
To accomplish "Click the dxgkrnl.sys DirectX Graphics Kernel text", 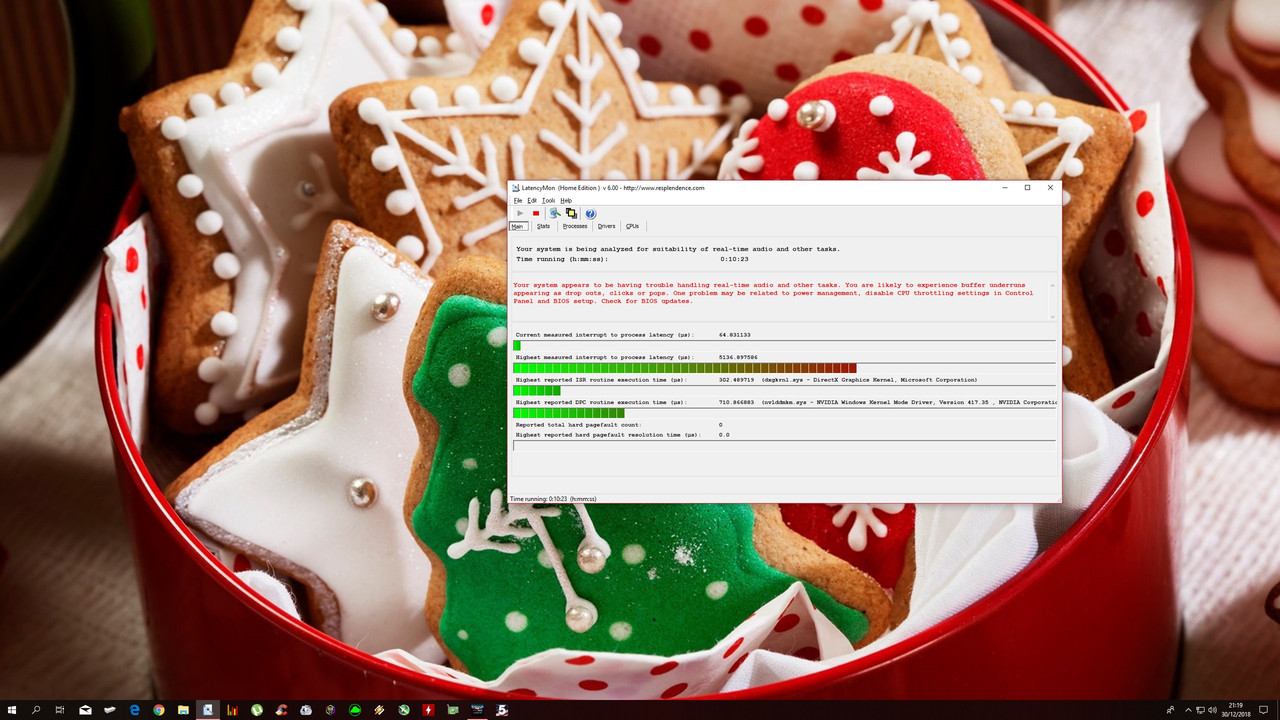I will point(869,380).
